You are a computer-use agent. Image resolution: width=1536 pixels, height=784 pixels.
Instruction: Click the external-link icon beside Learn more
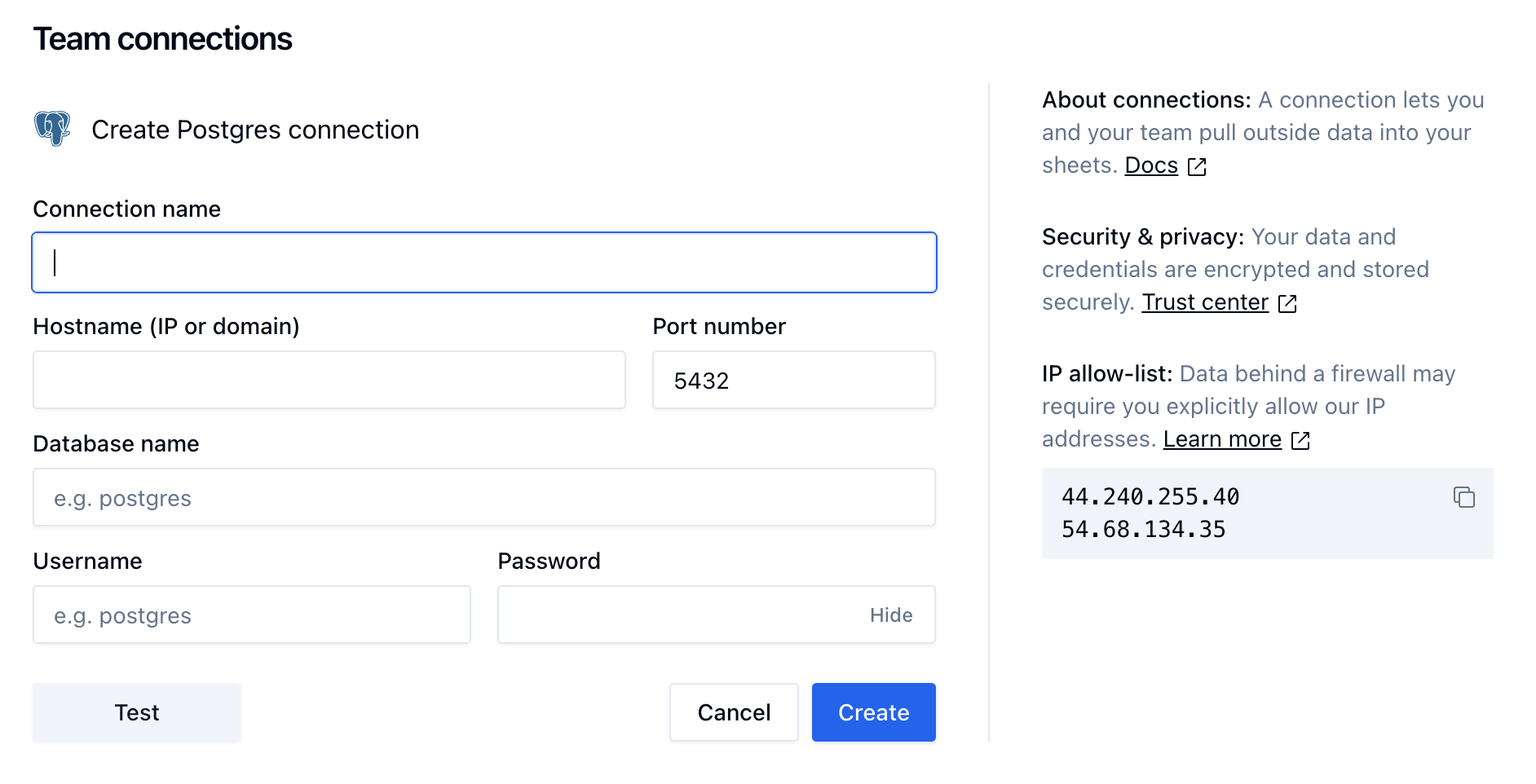pos(1300,440)
